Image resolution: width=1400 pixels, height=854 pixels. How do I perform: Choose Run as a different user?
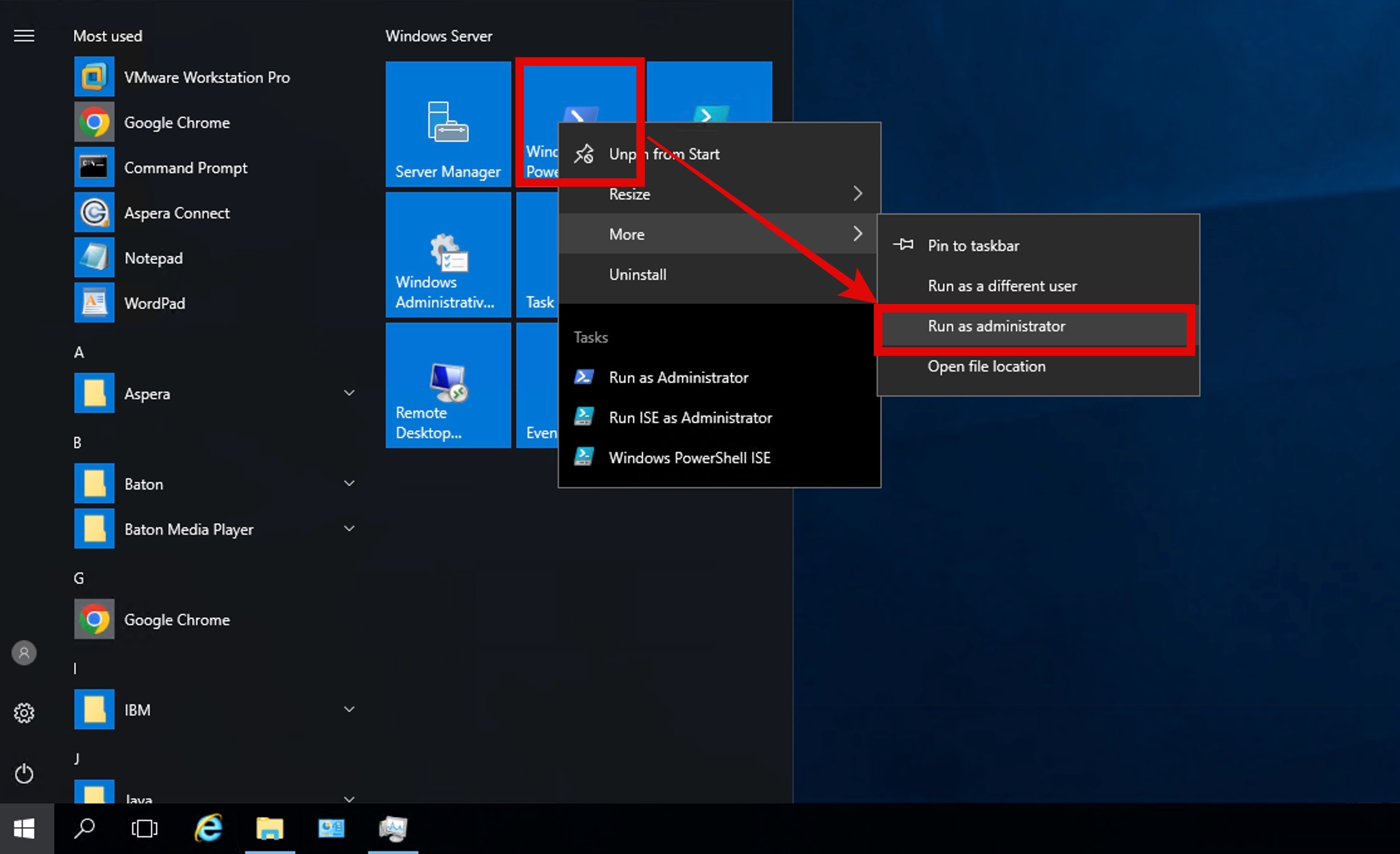[1038, 286]
